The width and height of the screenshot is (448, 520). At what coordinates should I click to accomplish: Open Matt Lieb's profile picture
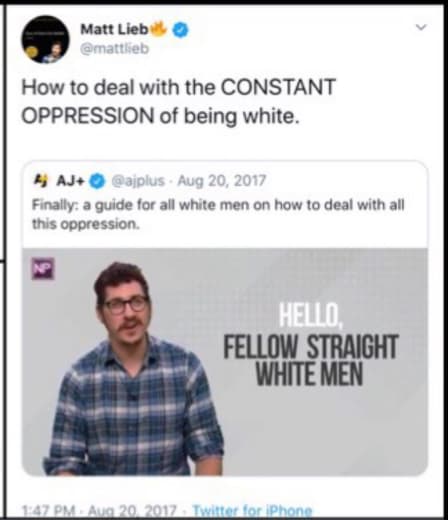(45, 39)
